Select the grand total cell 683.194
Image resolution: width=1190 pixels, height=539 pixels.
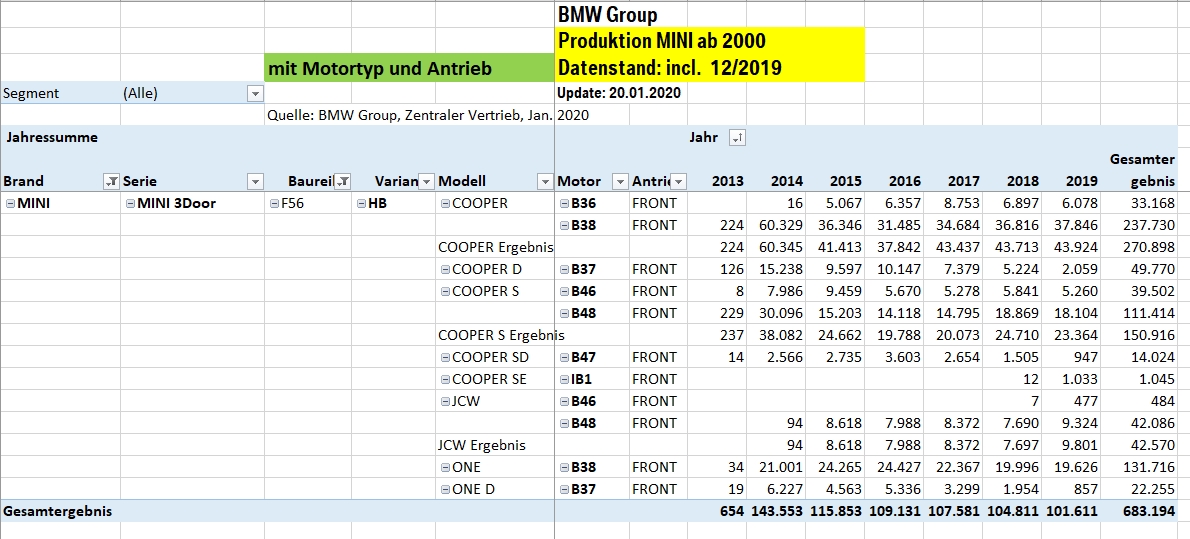(x=1147, y=511)
